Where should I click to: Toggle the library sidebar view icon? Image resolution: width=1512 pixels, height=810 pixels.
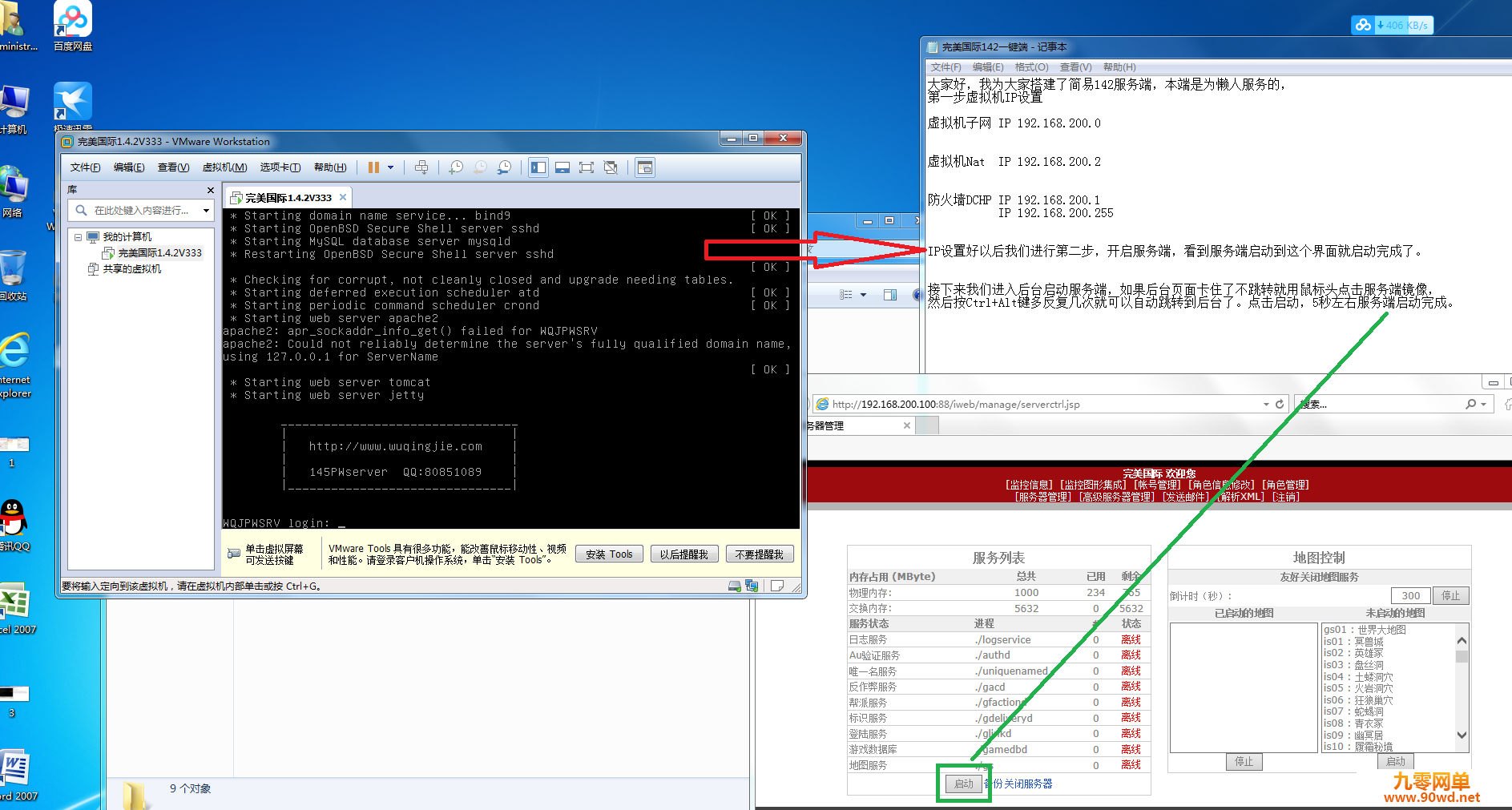click(538, 167)
